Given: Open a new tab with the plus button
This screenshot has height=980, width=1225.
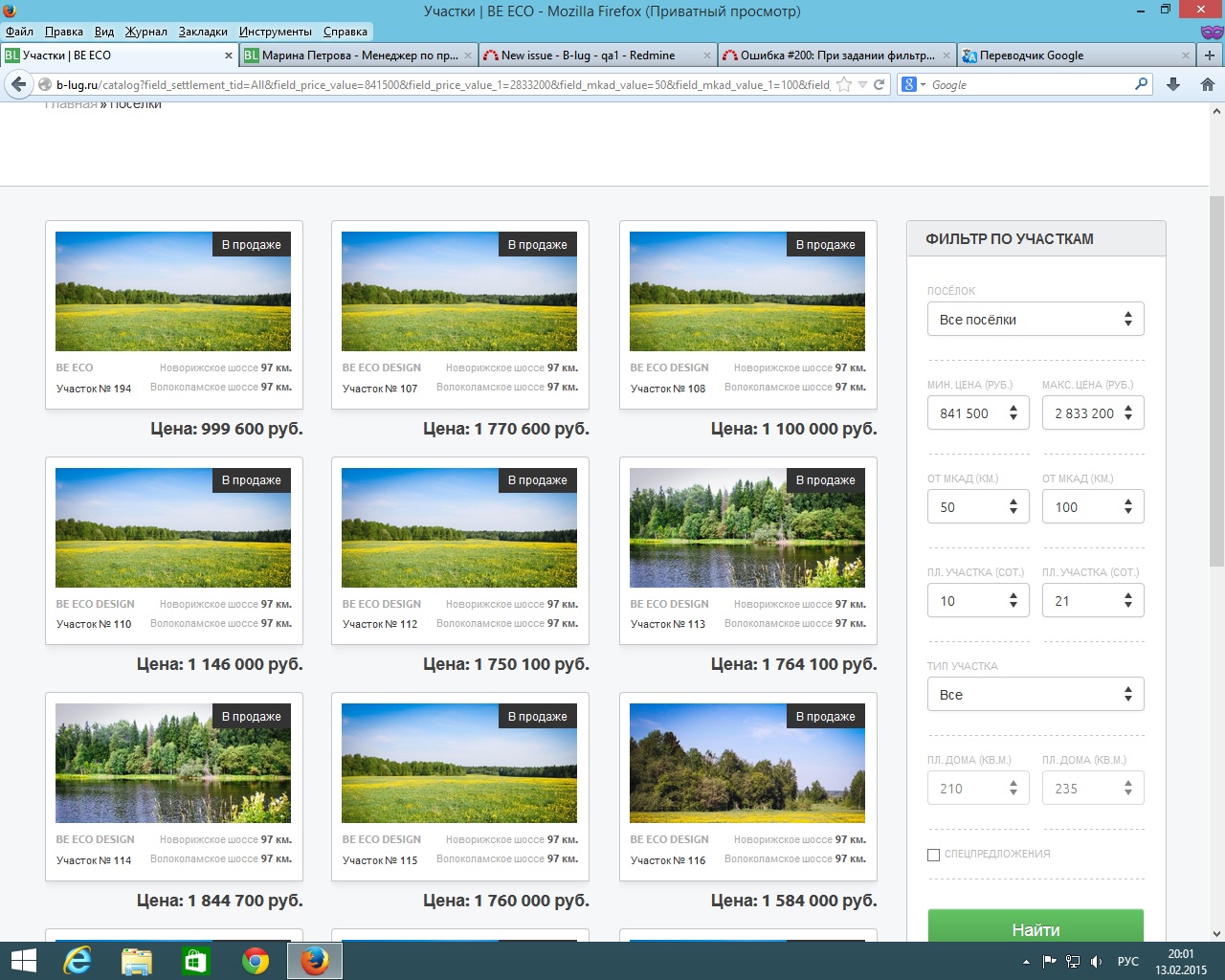Looking at the screenshot, I should 1209,56.
